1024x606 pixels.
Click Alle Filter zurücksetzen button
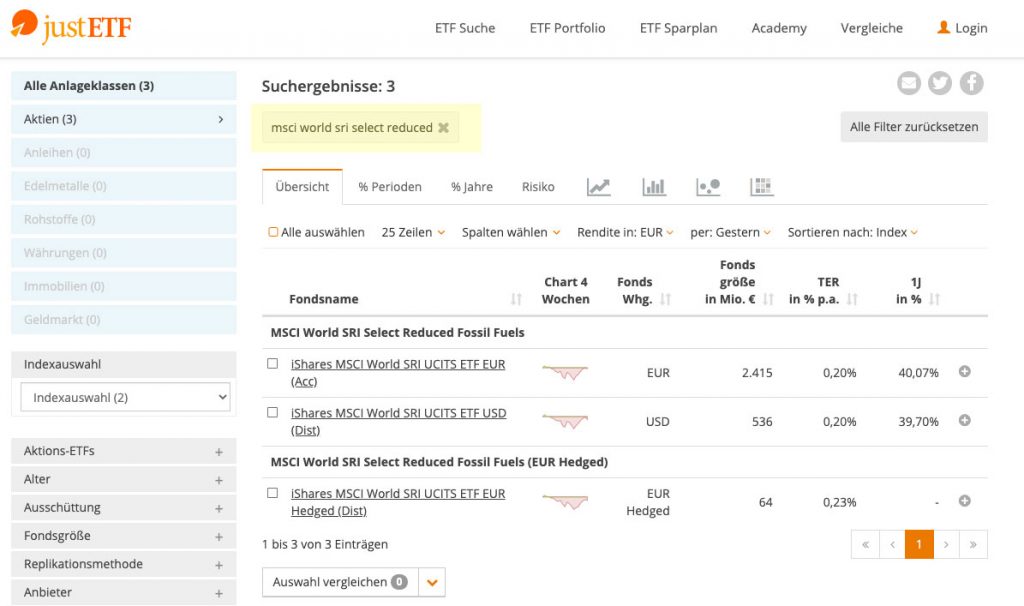pyautogui.click(x=914, y=127)
